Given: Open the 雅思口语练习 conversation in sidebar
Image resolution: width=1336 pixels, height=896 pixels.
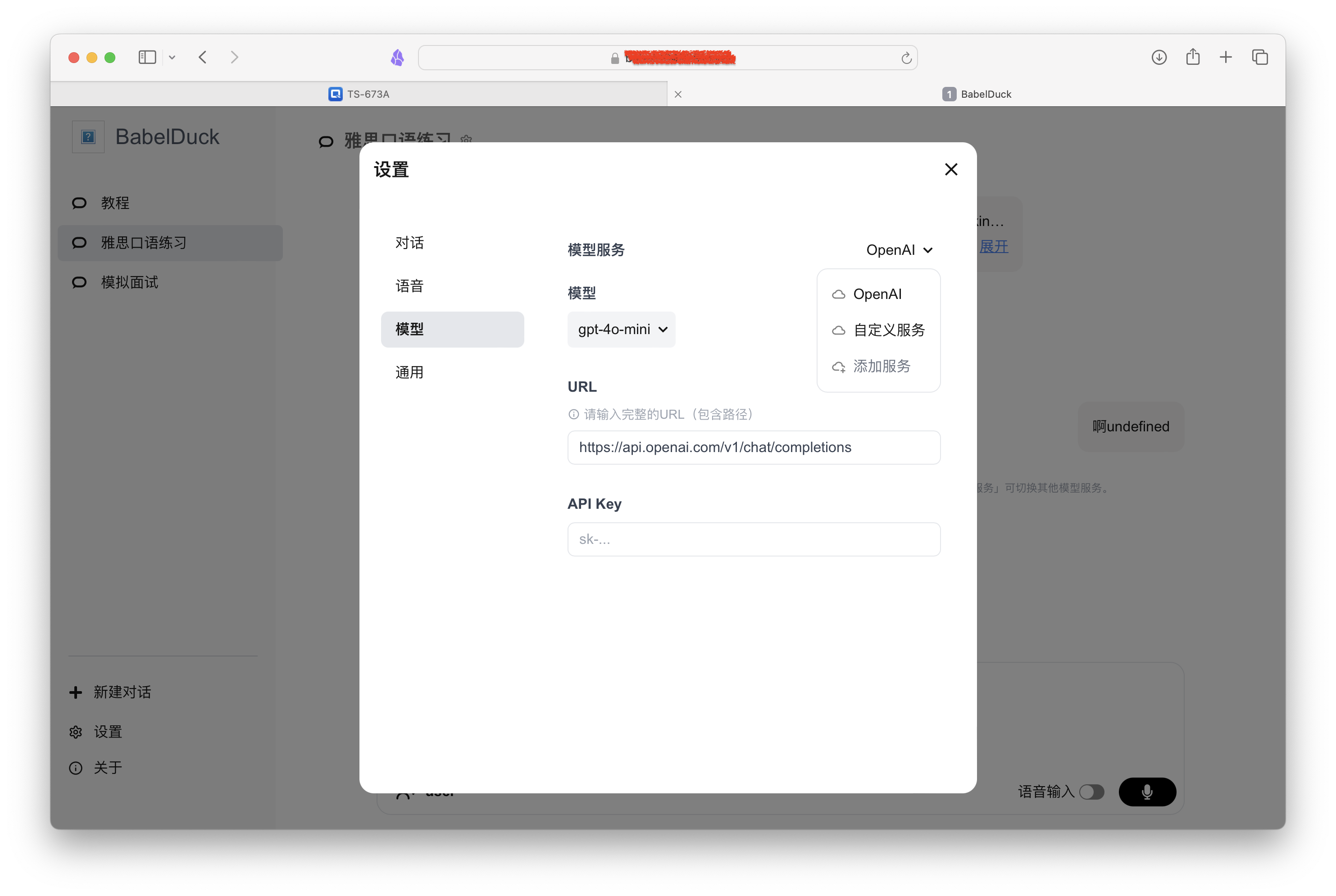Looking at the screenshot, I should click(170, 243).
